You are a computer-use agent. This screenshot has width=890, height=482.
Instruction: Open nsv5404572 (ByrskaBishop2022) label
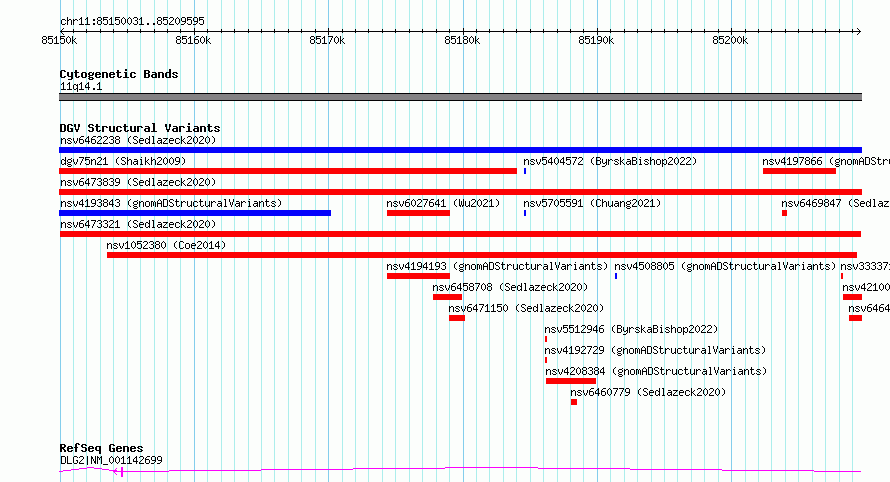pos(610,161)
